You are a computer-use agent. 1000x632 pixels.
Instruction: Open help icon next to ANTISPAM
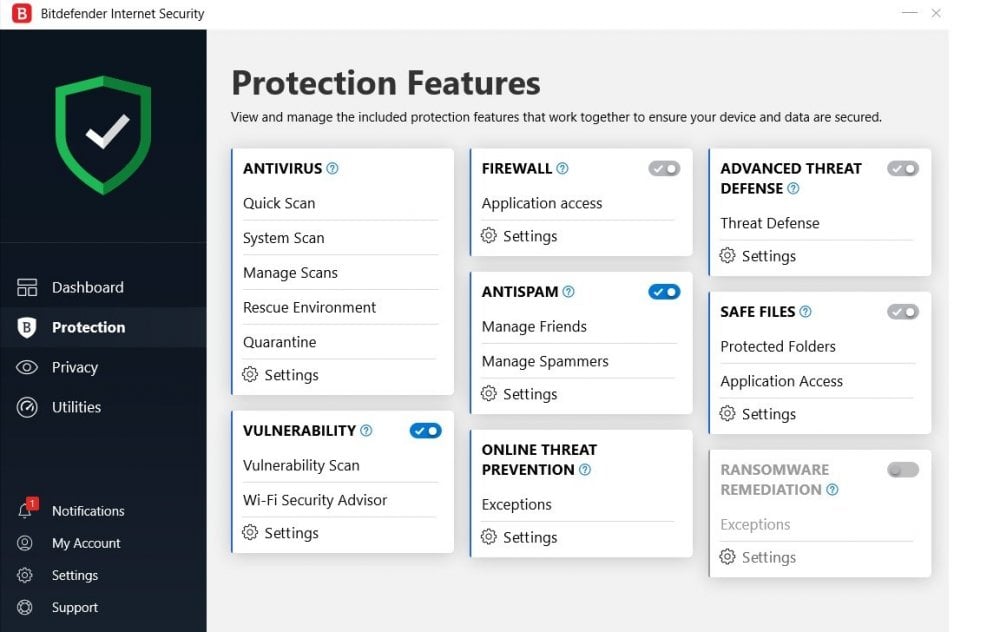(568, 291)
